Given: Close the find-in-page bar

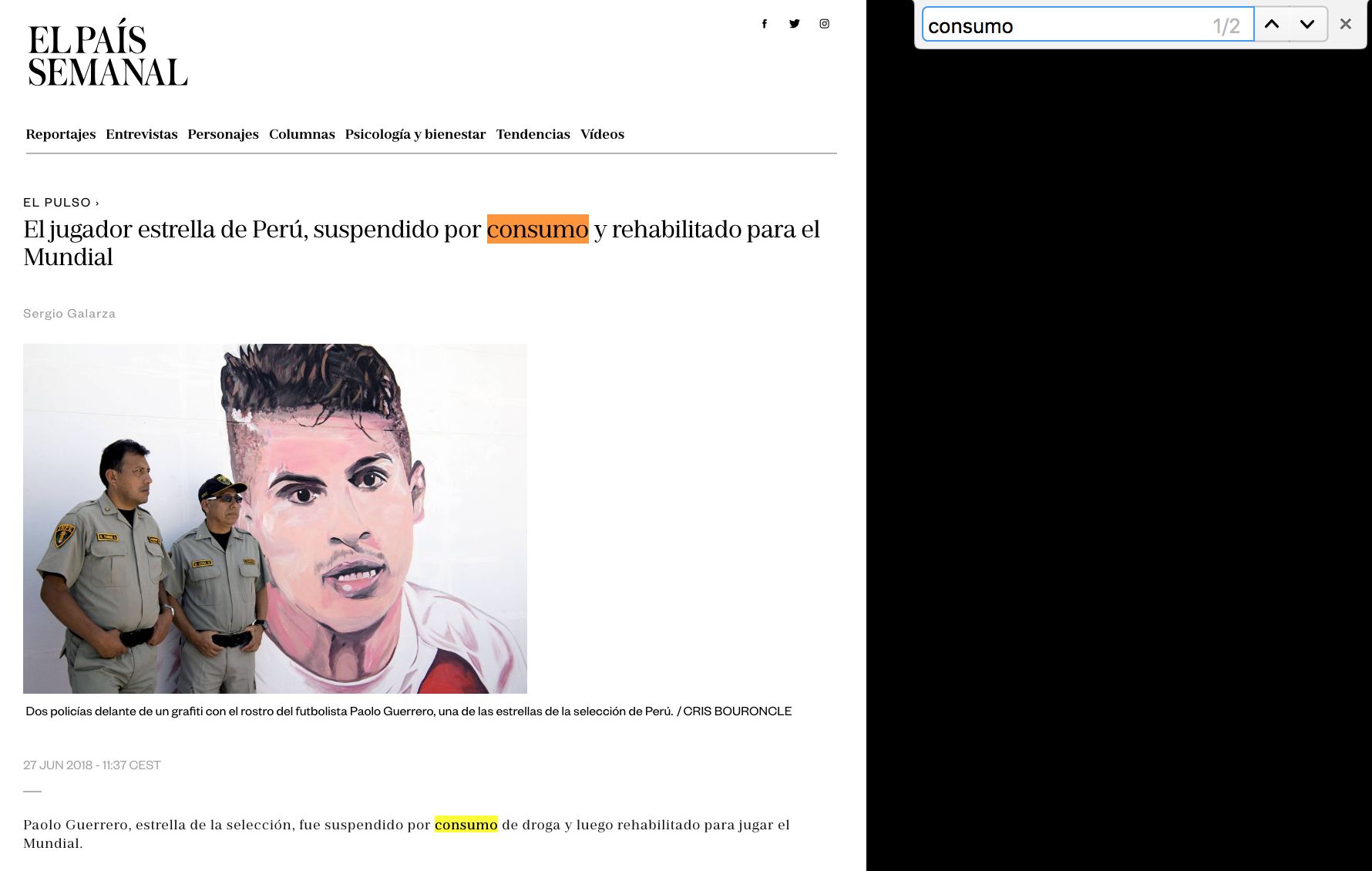Looking at the screenshot, I should (1345, 24).
